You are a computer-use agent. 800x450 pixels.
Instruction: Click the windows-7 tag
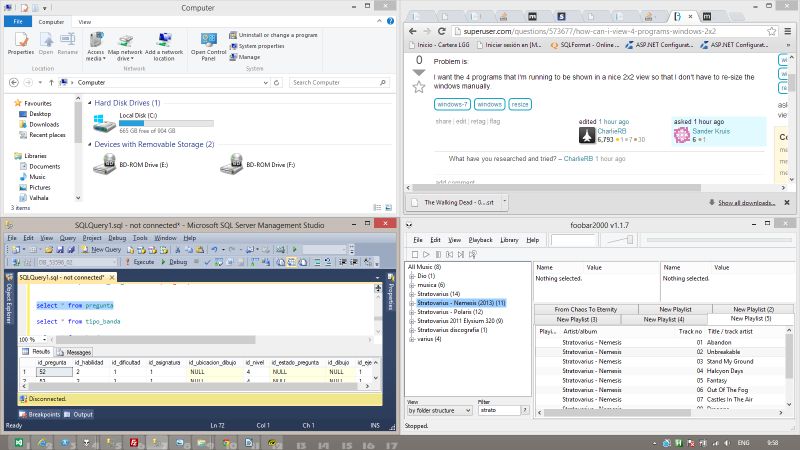tap(452, 104)
